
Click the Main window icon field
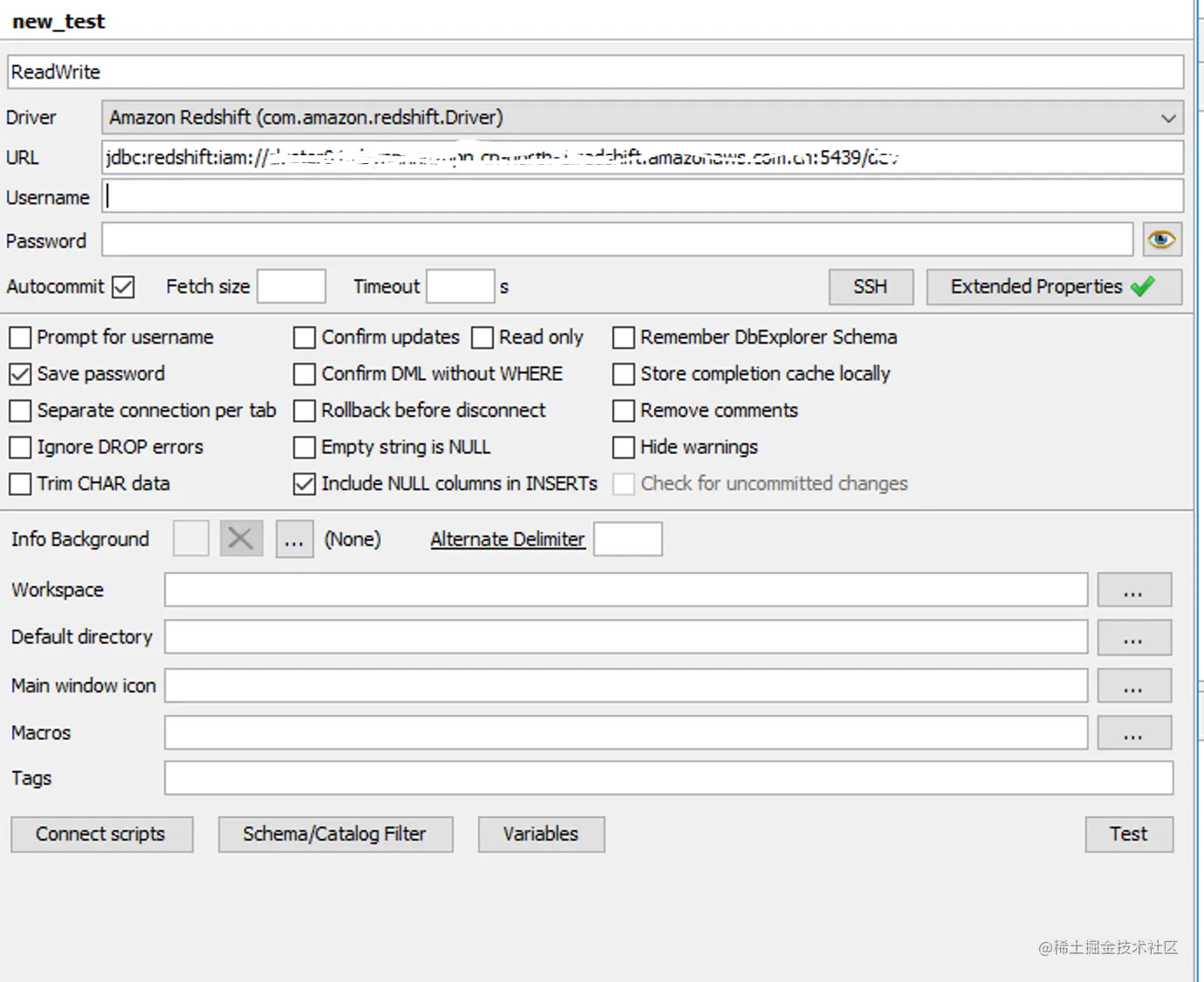click(626, 685)
